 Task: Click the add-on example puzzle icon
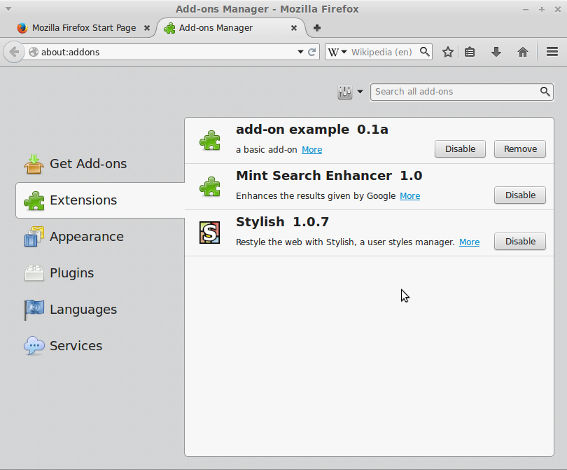tap(210, 140)
